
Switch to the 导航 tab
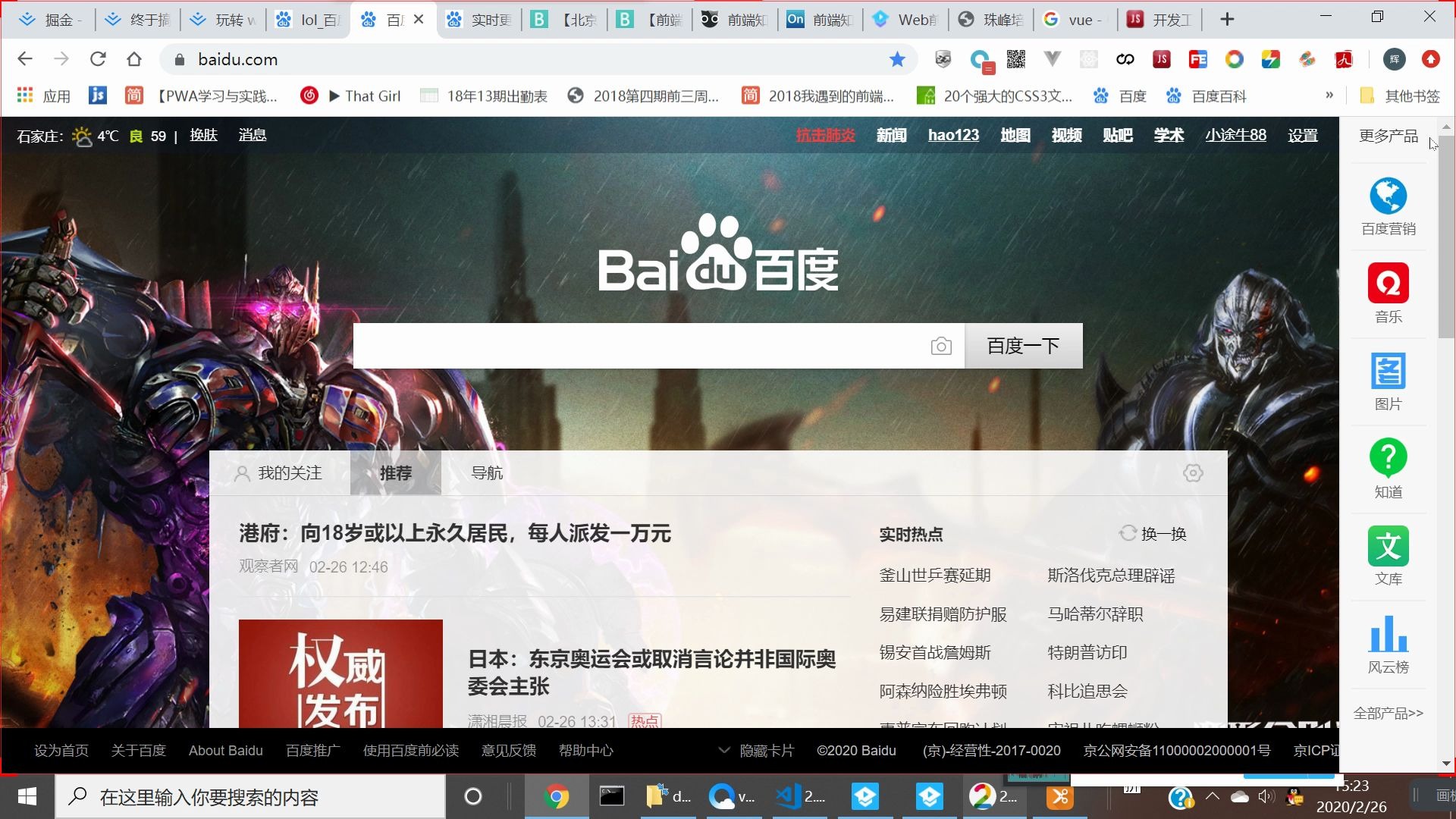(487, 473)
